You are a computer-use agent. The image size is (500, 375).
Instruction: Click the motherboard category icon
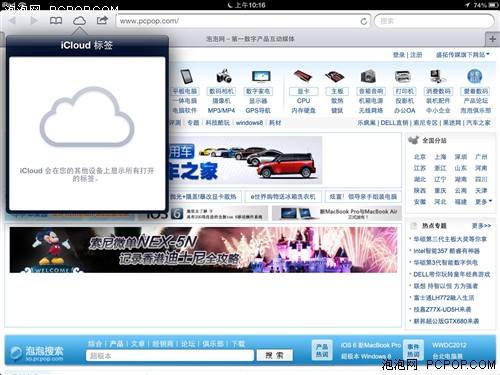[335, 77]
